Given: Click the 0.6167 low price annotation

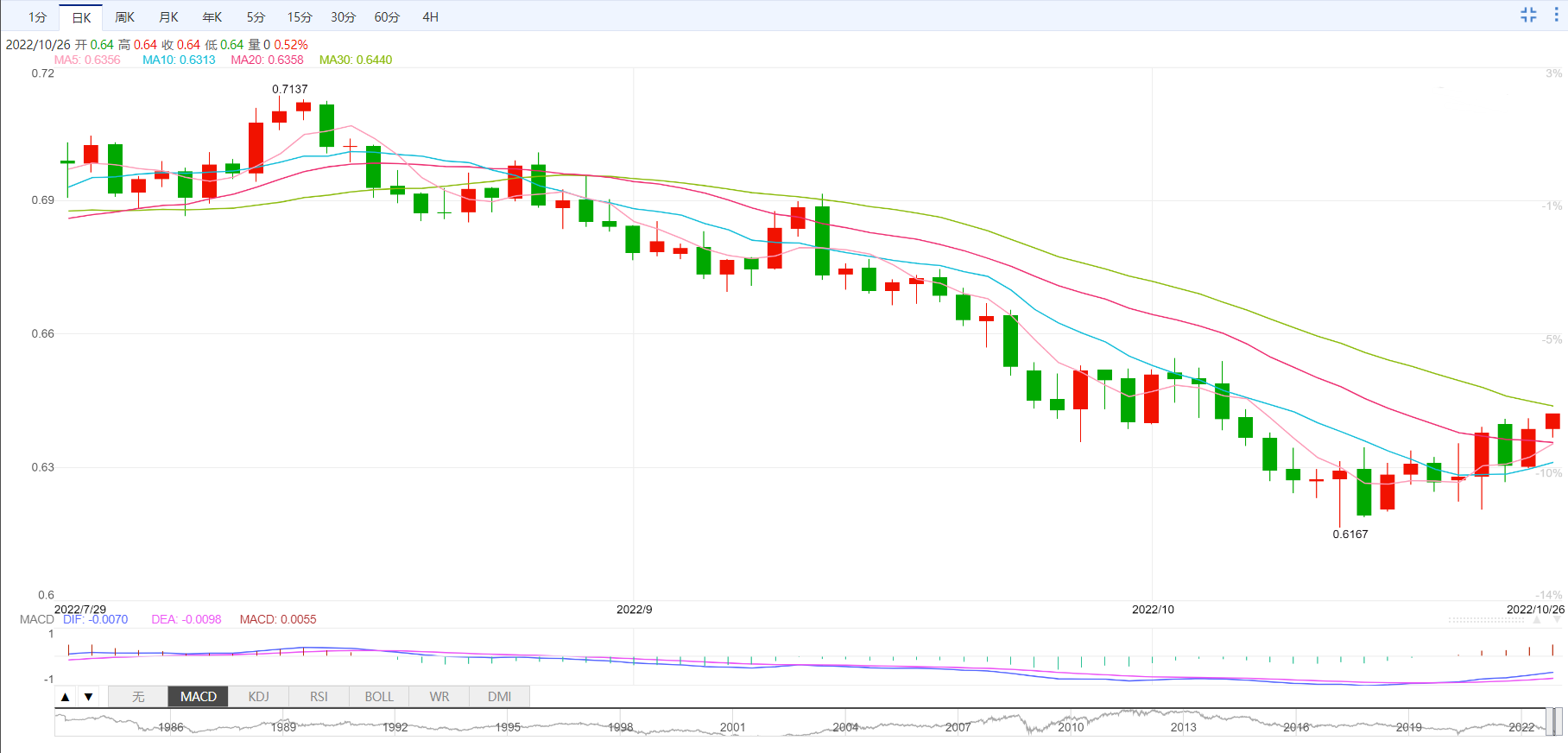Looking at the screenshot, I should 1350,534.
